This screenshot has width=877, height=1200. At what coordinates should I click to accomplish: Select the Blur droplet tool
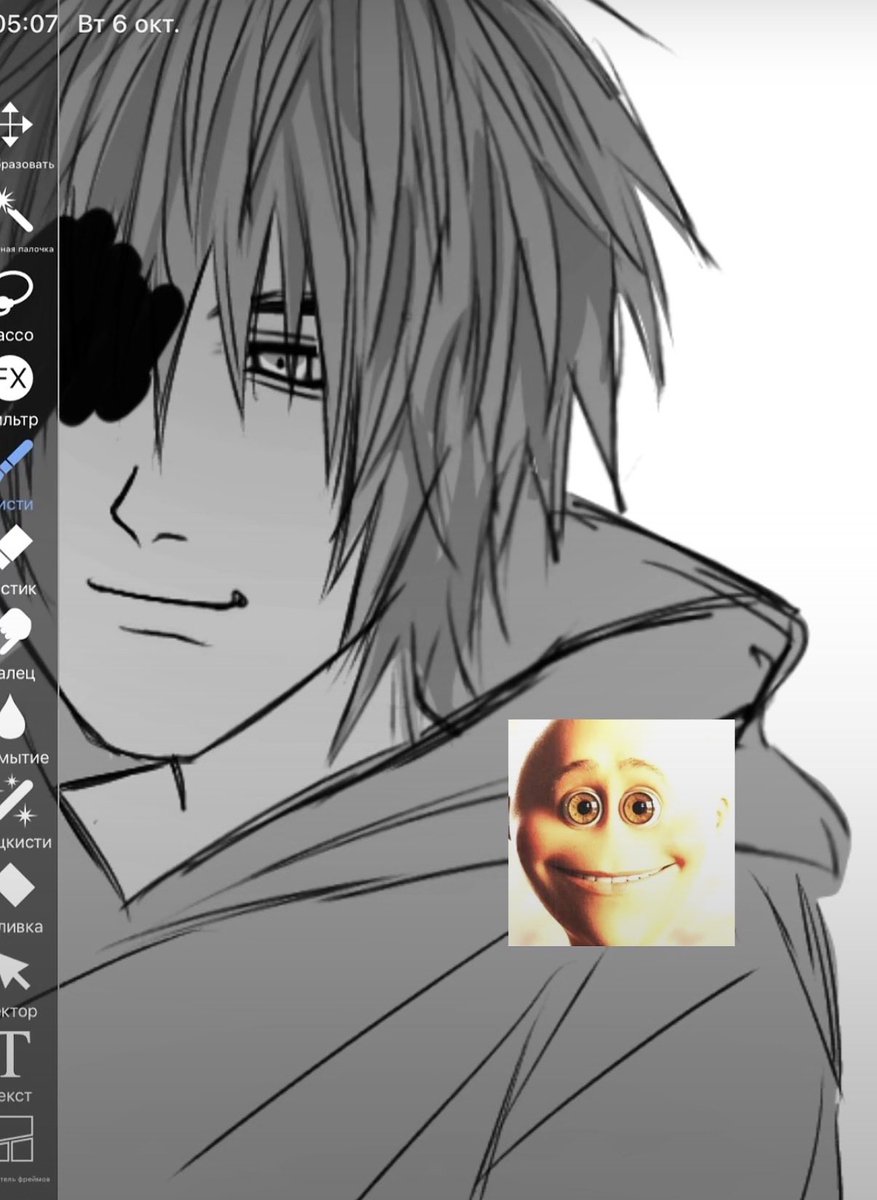point(12,716)
